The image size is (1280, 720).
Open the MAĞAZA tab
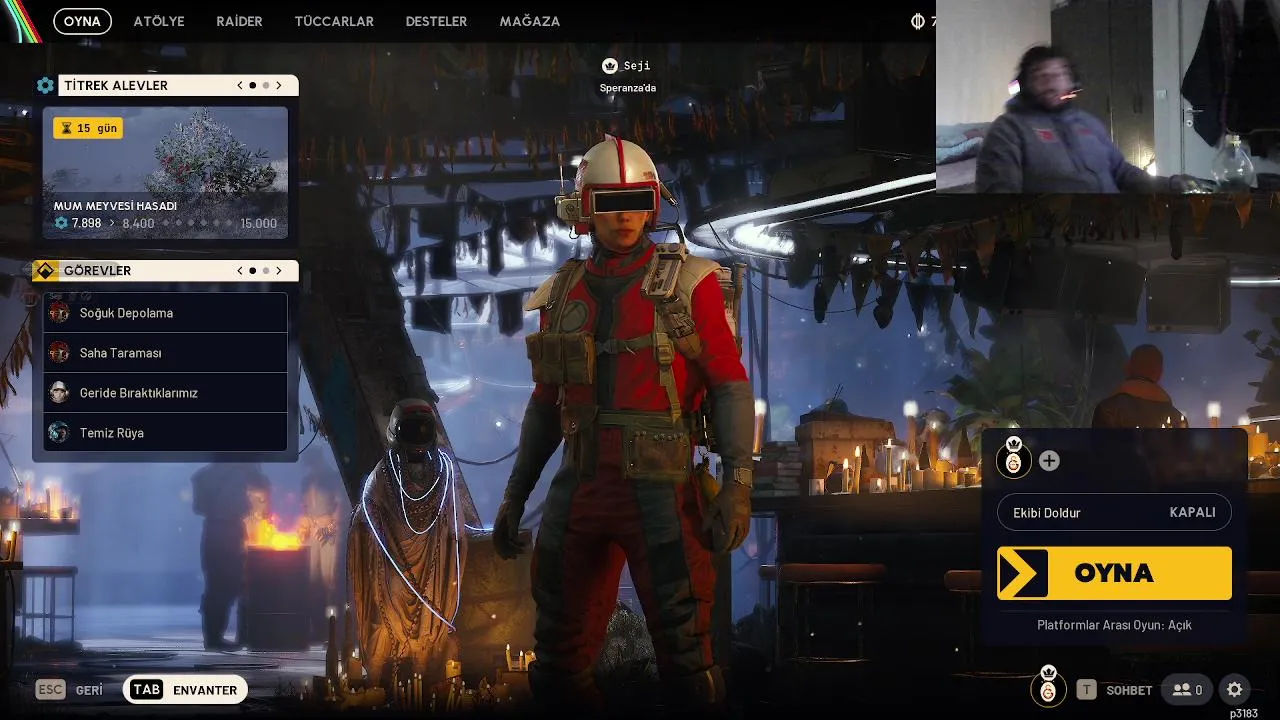coord(530,21)
